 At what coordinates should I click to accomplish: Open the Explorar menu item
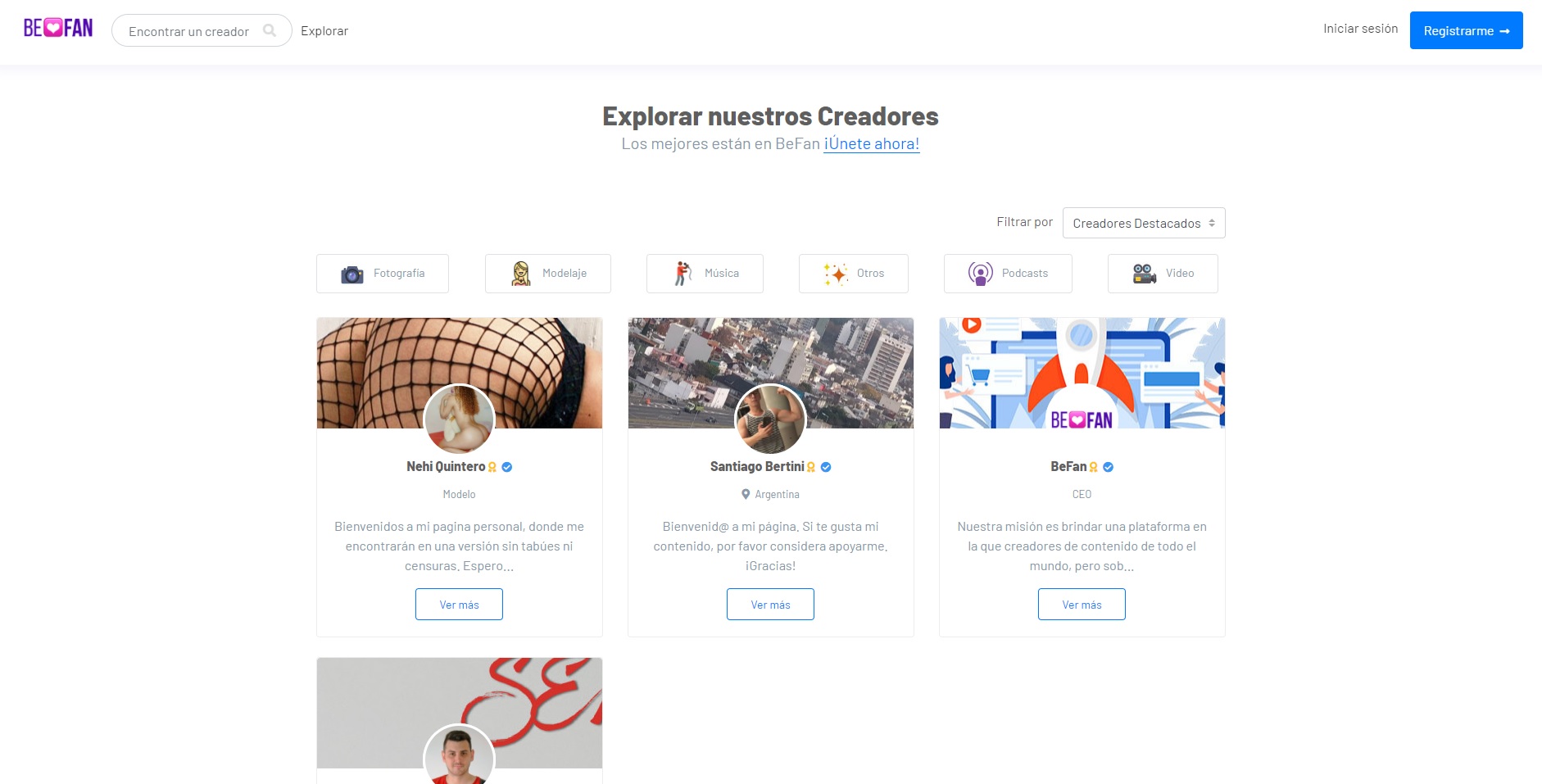click(324, 31)
